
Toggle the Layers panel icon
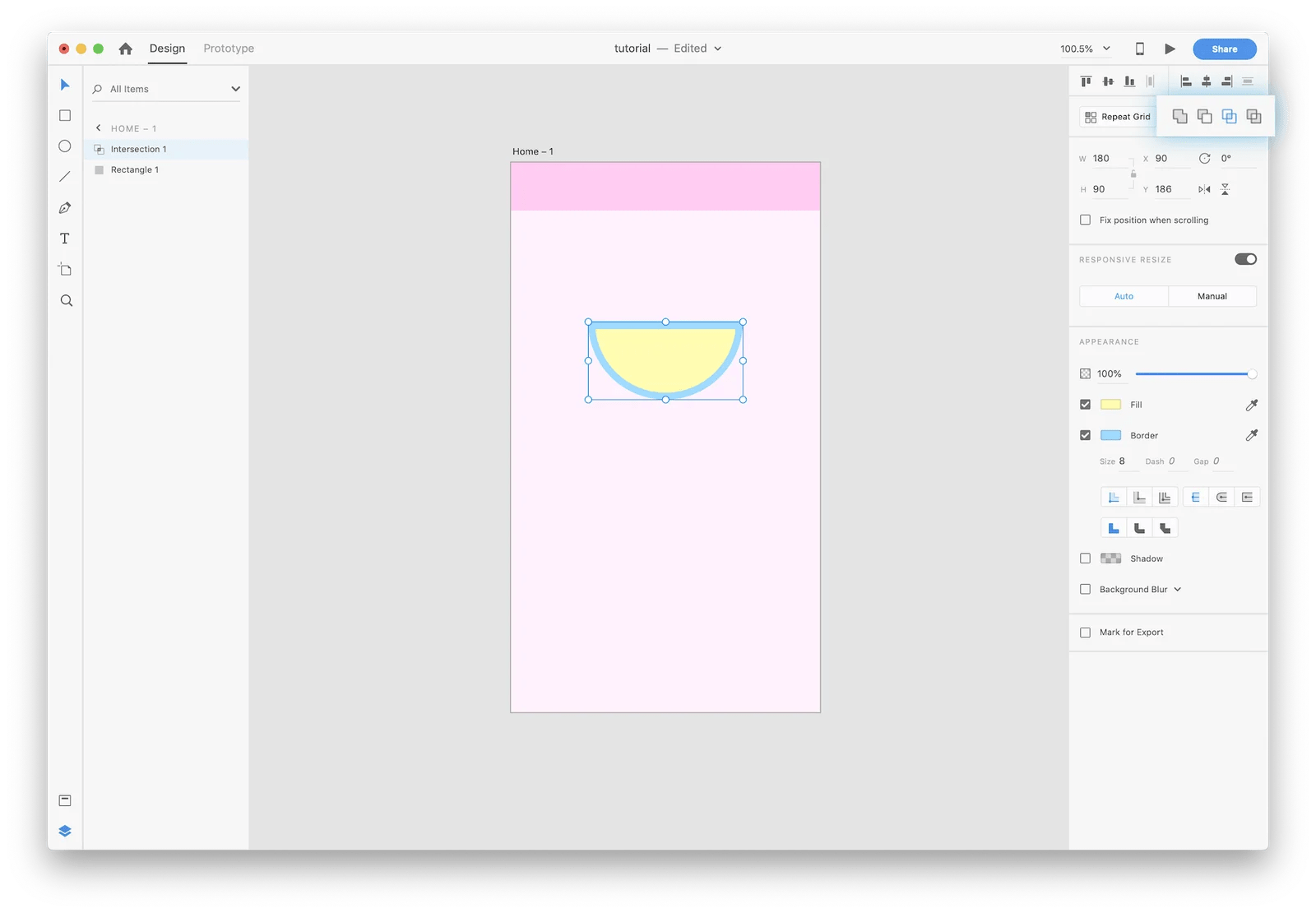coord(65,831)
